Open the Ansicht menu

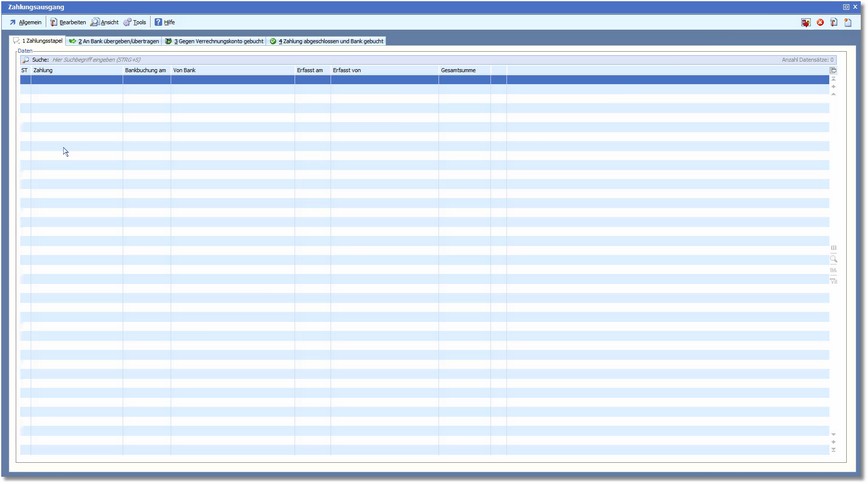tap(105, 22)
